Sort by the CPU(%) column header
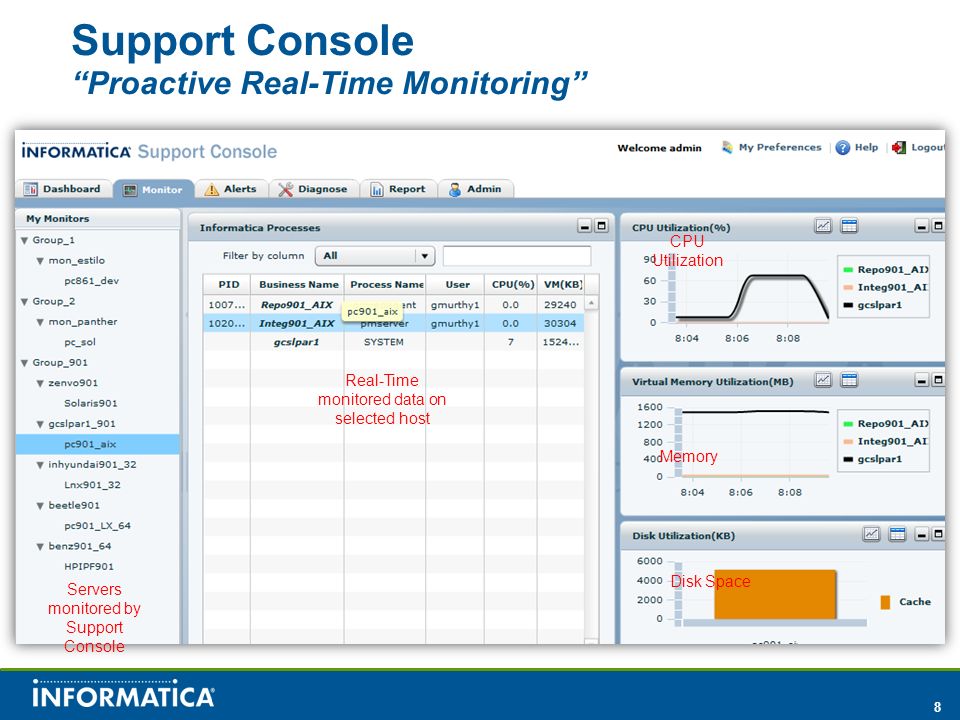Viewport: 960px width, 720px height. (x=512, y=284)
